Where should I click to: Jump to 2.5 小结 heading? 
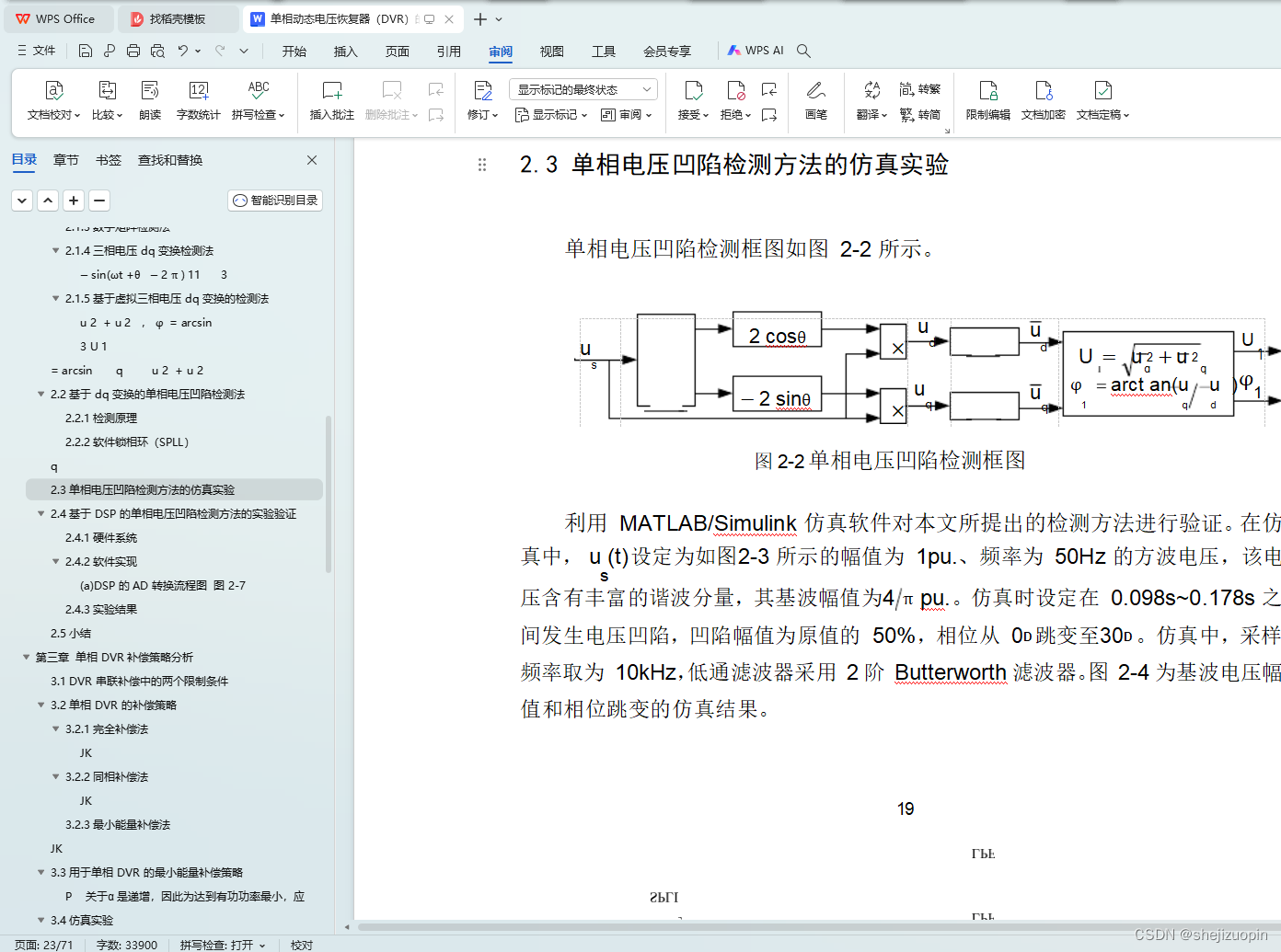coord(71,633)
